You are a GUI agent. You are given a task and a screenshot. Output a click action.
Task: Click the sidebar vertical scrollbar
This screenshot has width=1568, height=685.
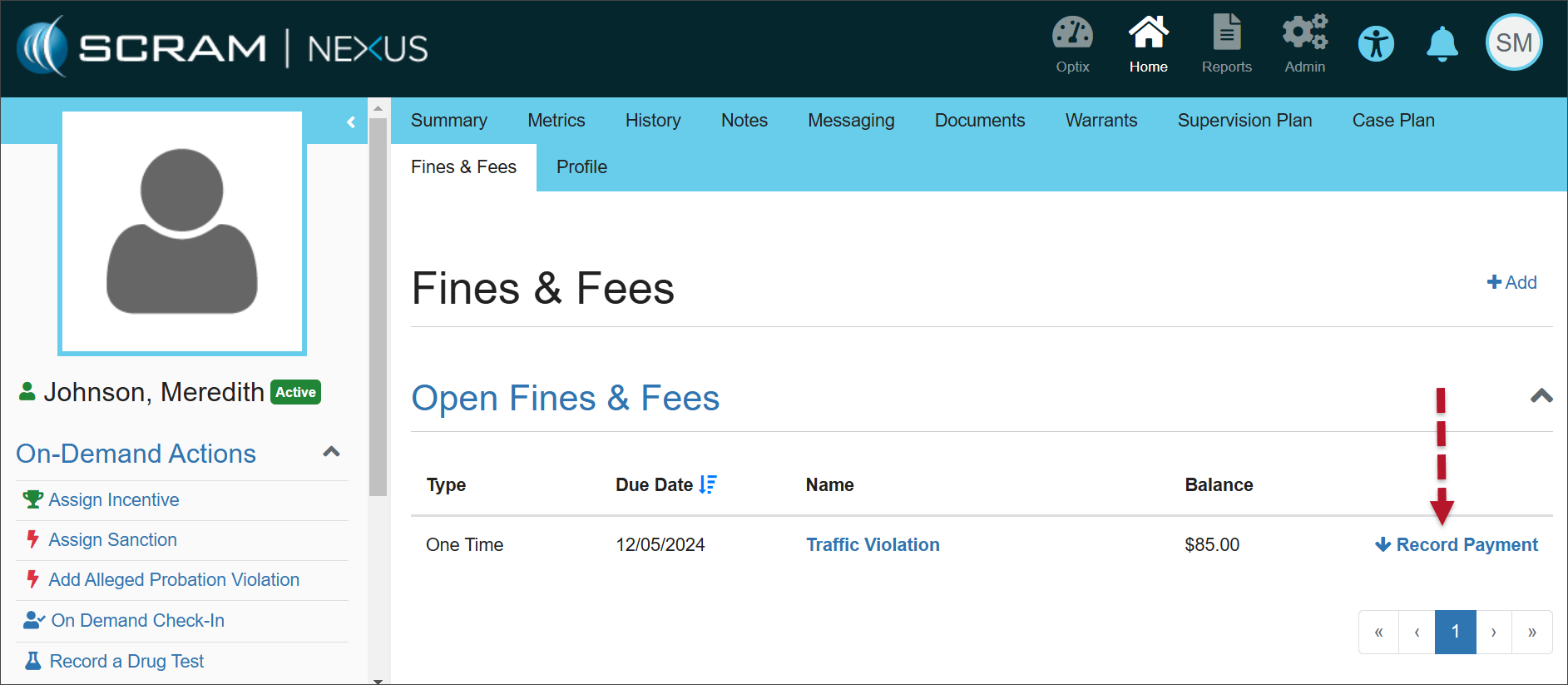pos(378,306)
